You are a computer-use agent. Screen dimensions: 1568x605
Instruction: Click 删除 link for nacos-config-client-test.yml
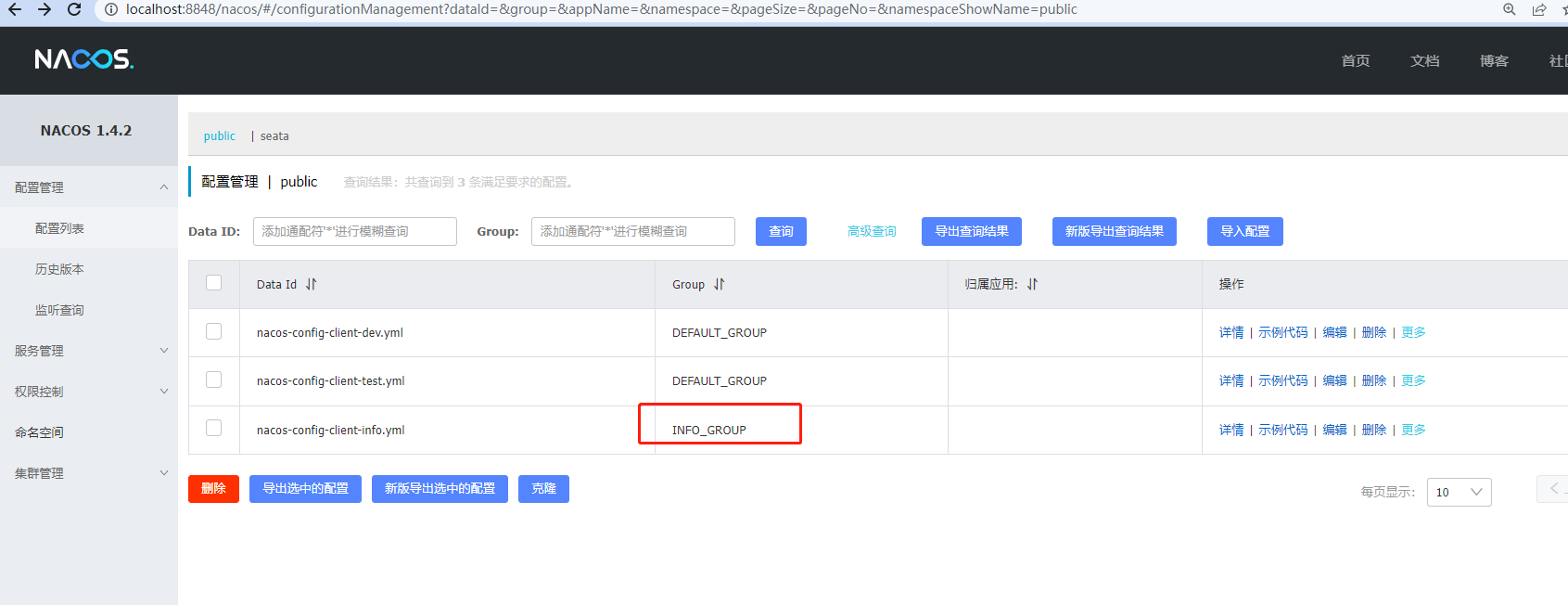point(1374,380)
